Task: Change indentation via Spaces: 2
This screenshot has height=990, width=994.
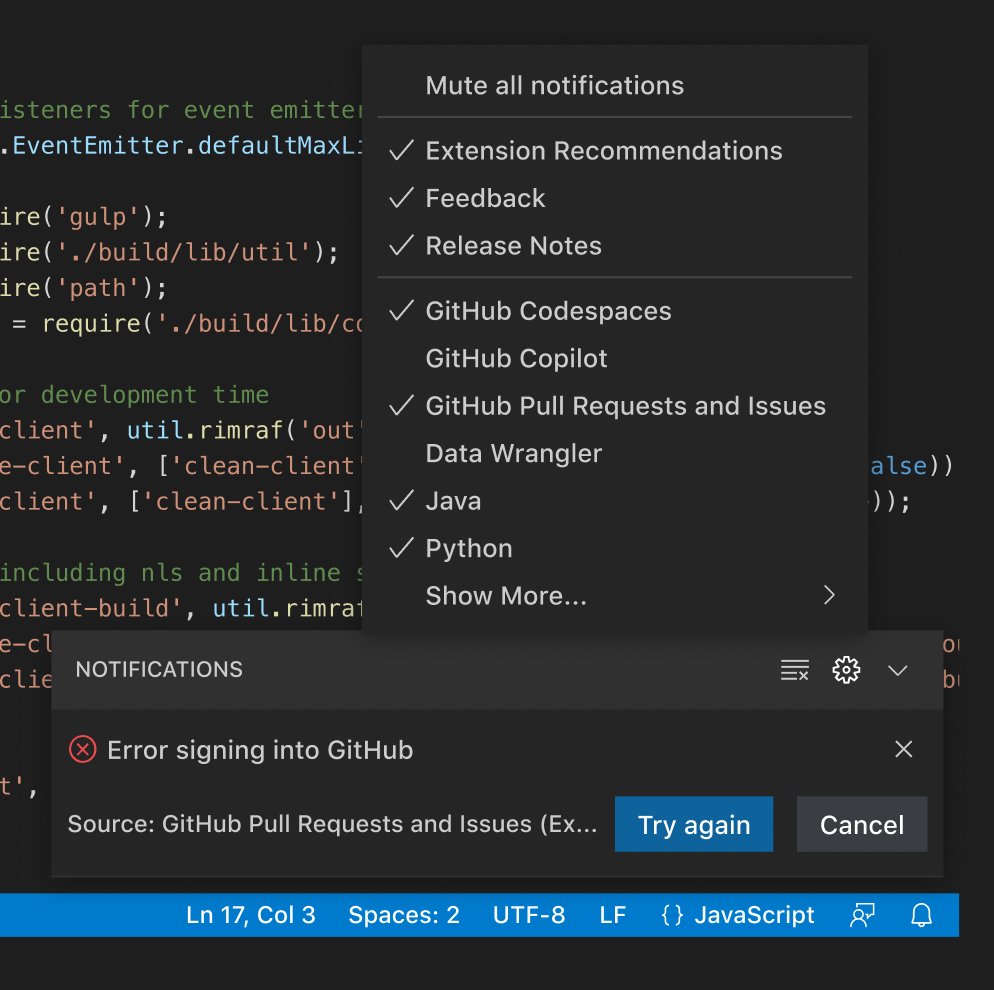Action: 404,915
